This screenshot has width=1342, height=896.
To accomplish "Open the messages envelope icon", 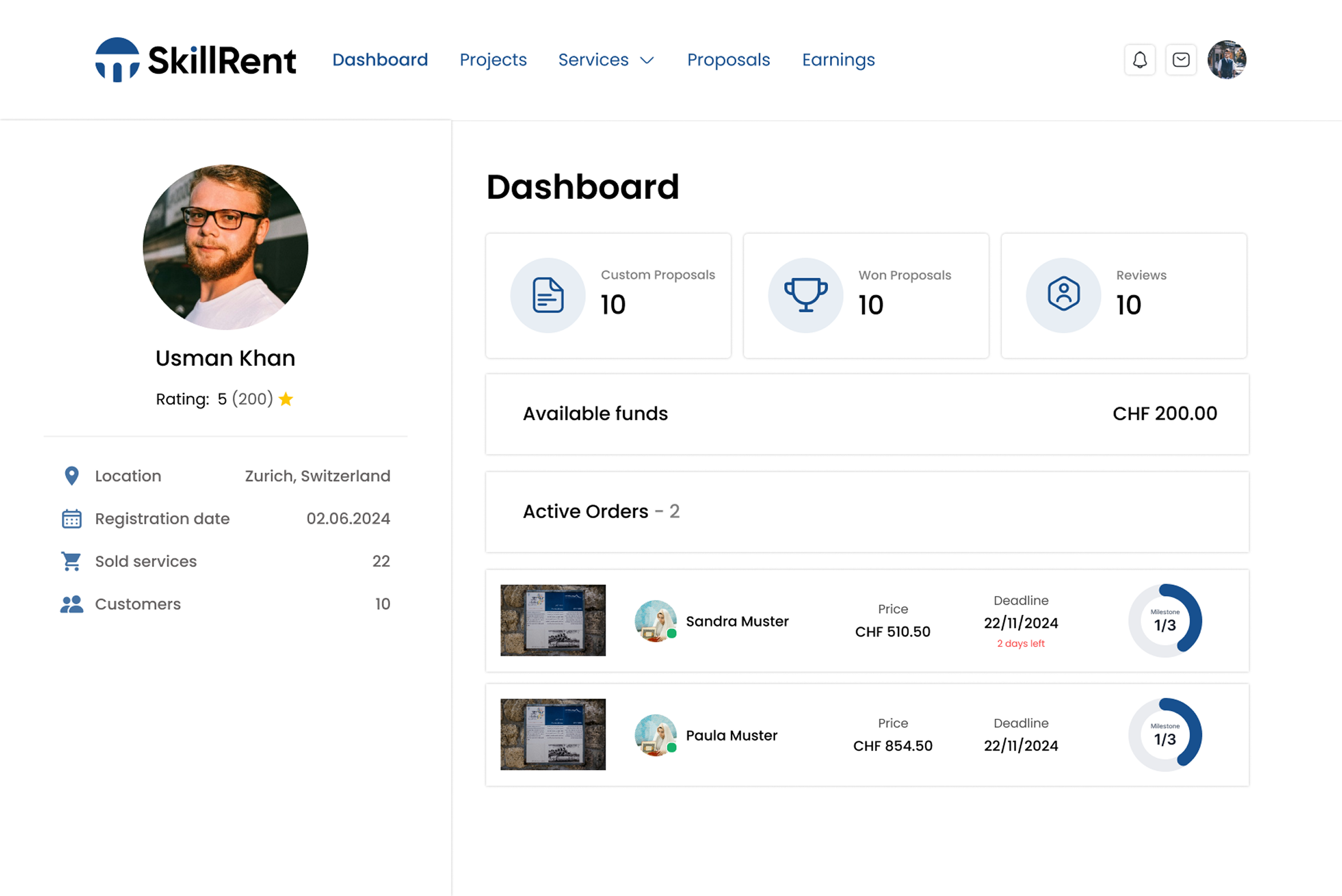I will point(1181,60).
